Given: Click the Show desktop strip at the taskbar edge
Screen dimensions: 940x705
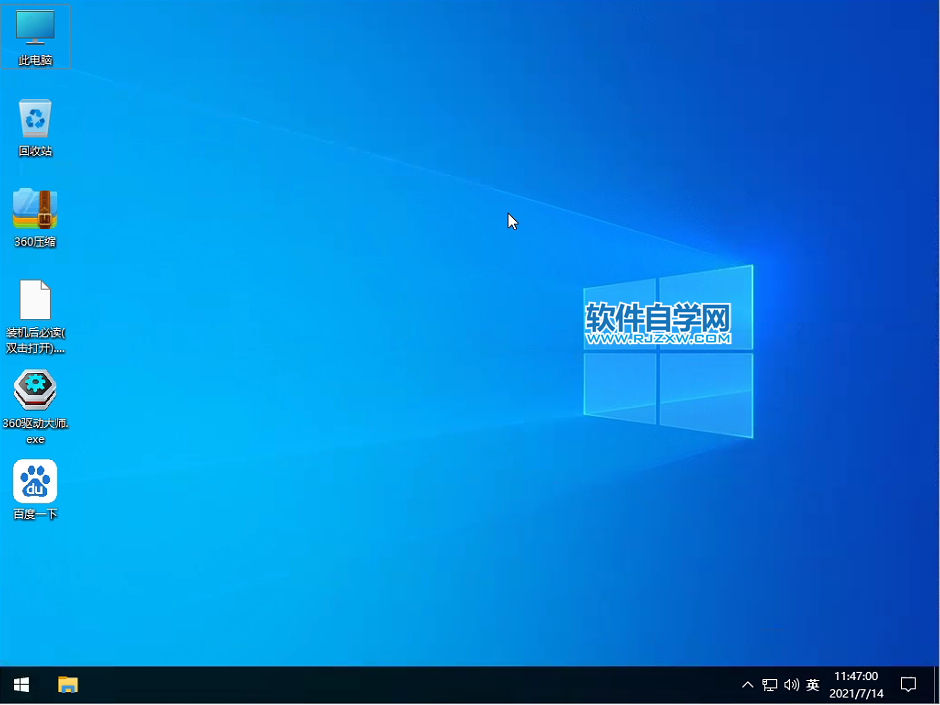Looking at the screenshot, I should pyautogui.click(x=936, y=684).
